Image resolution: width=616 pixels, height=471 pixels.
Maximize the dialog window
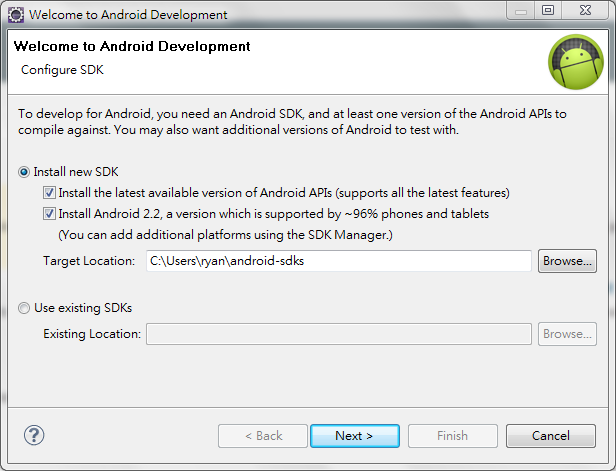coord(548,10)
